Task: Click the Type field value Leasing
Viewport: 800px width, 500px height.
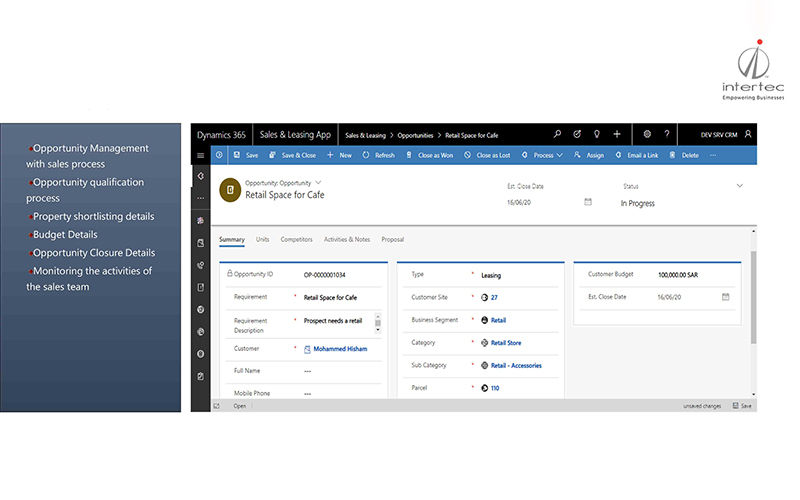Action: click(x=491, y=276)
